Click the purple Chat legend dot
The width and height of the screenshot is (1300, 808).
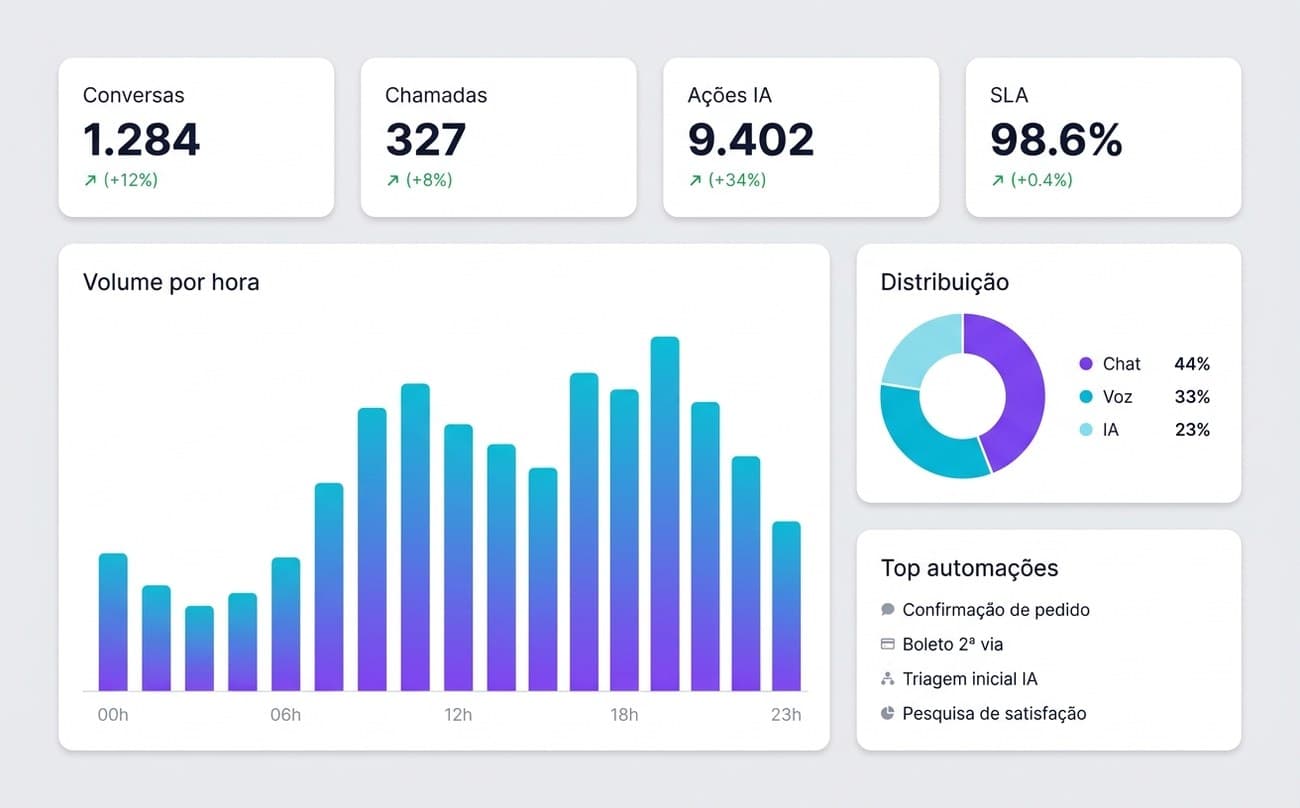(1086, 364)
